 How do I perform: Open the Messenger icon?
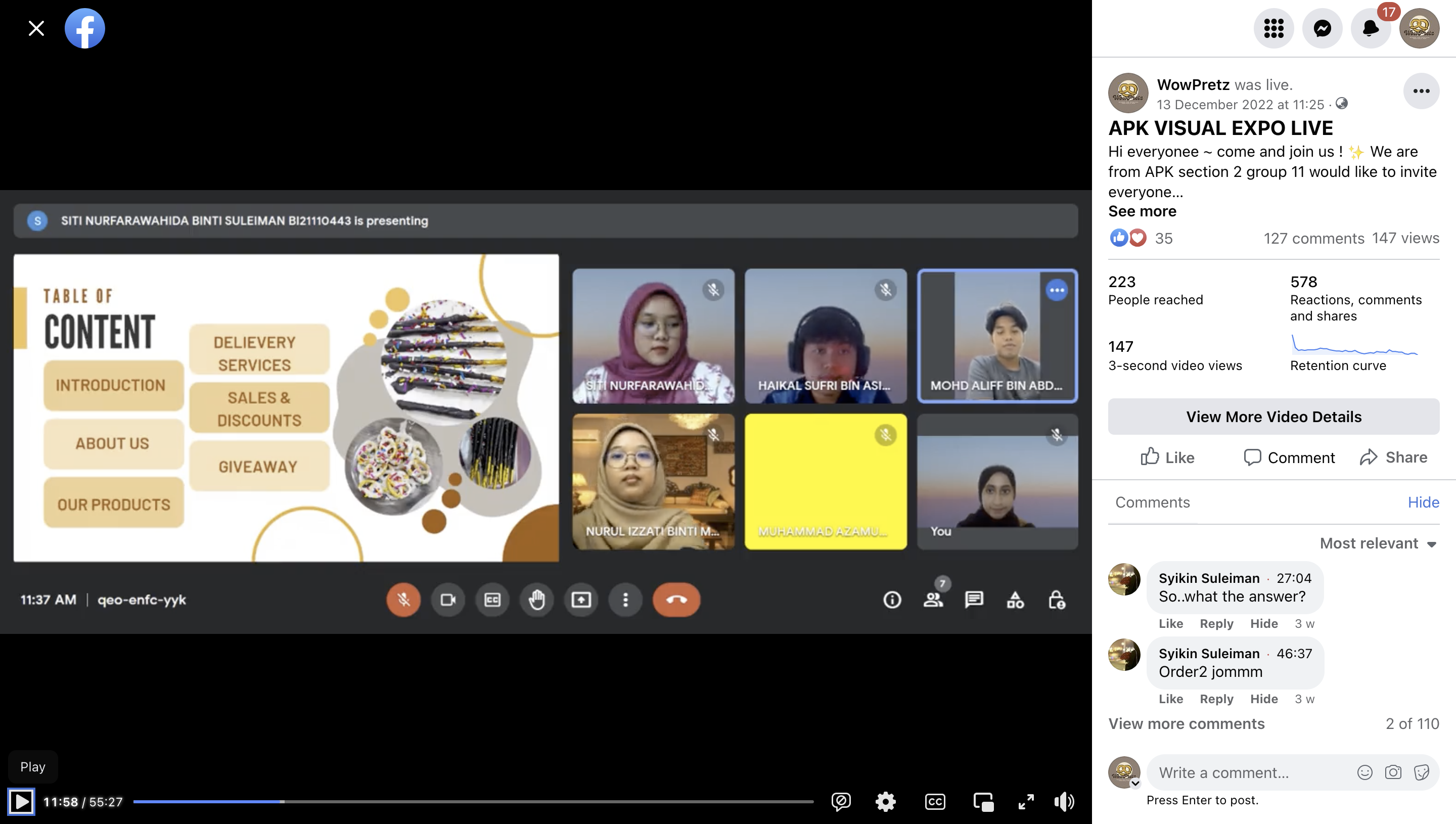(1322, 28)
